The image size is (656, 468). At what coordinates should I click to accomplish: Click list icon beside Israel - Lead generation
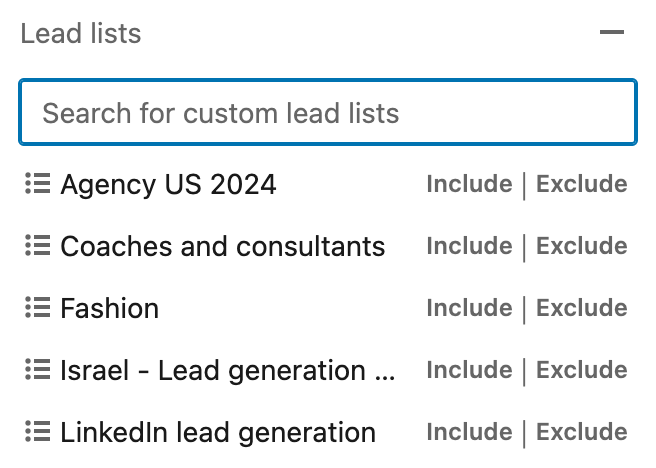[38, 369]
